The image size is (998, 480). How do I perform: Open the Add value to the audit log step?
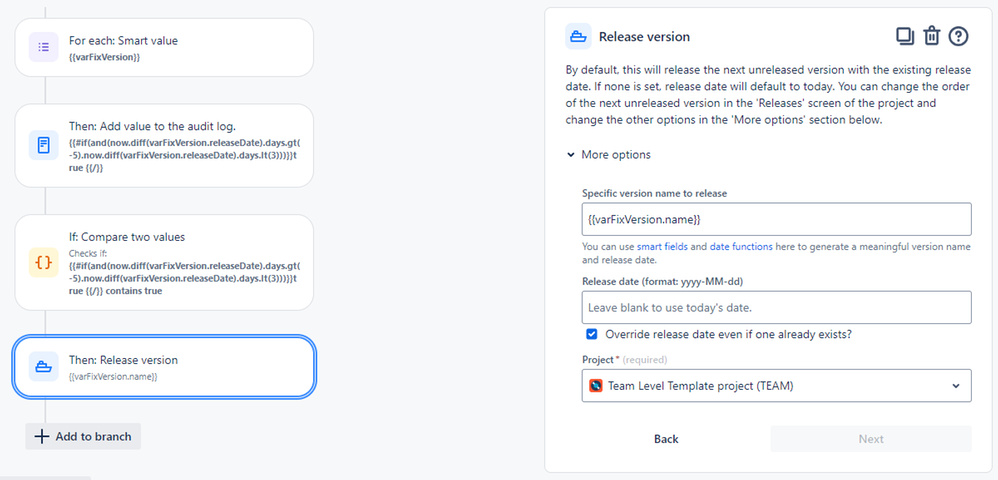click(x=164, y=145)
